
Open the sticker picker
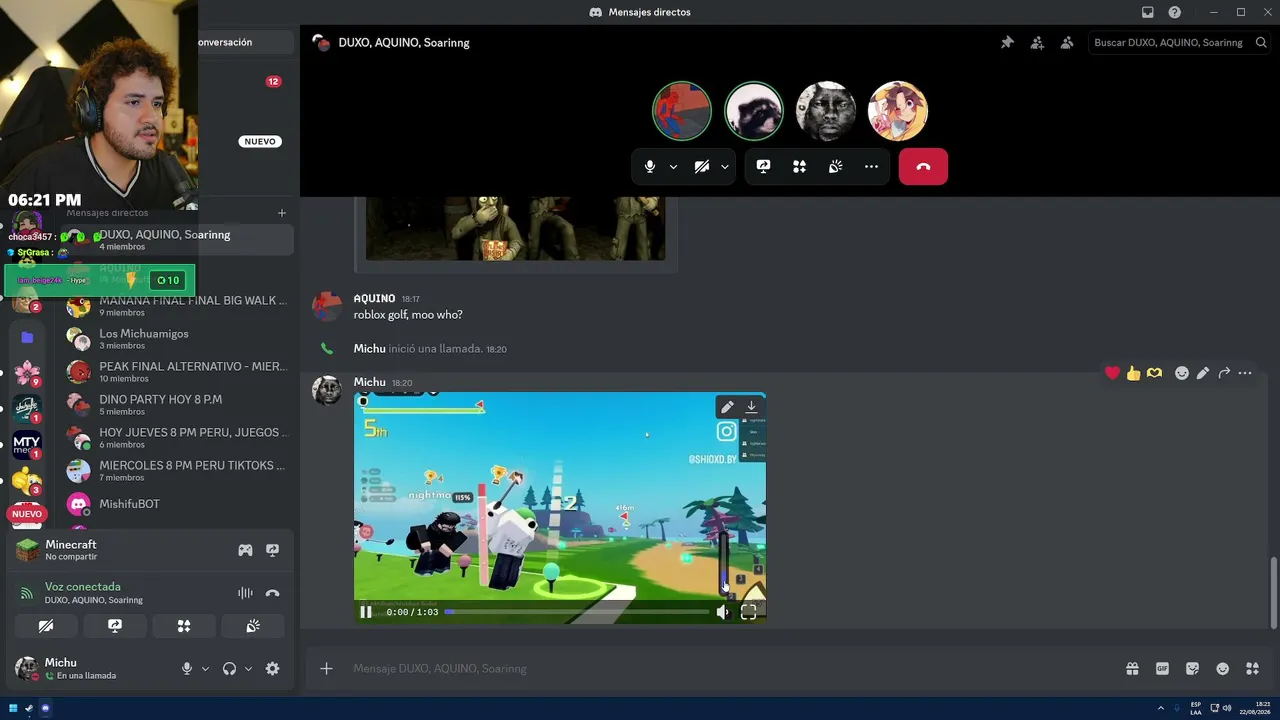(x=1192, y=669)
